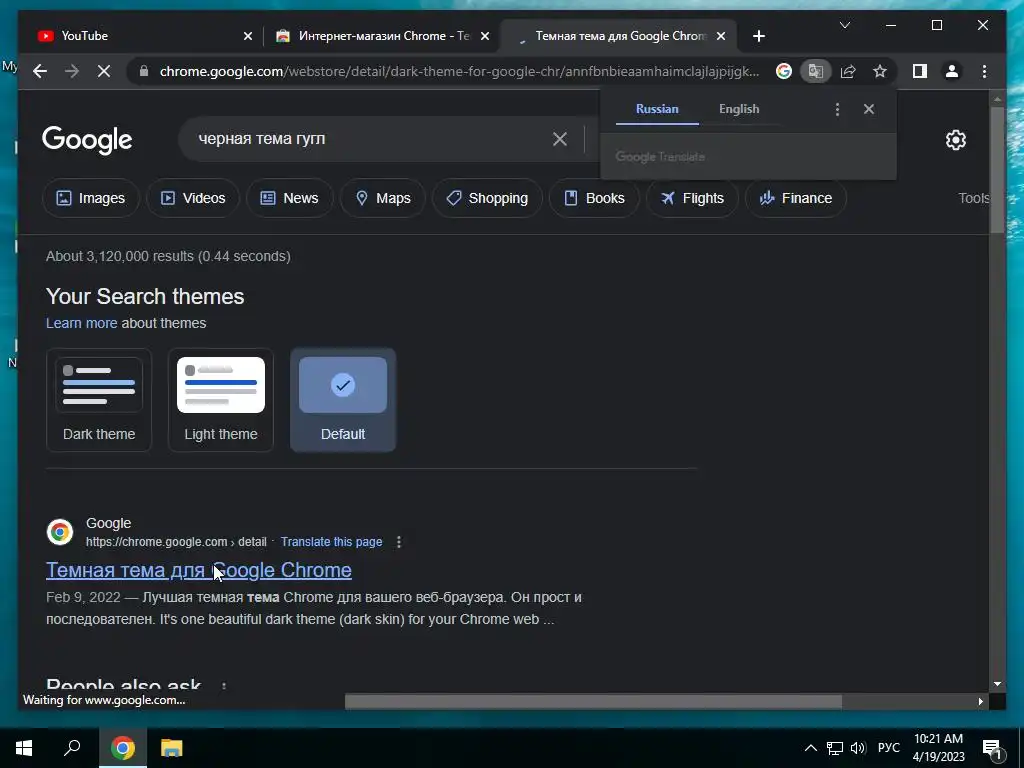Select the Темная тема для Google Chrome tab
Screen dimensions: 1024x768
click(x=618, y=36)
